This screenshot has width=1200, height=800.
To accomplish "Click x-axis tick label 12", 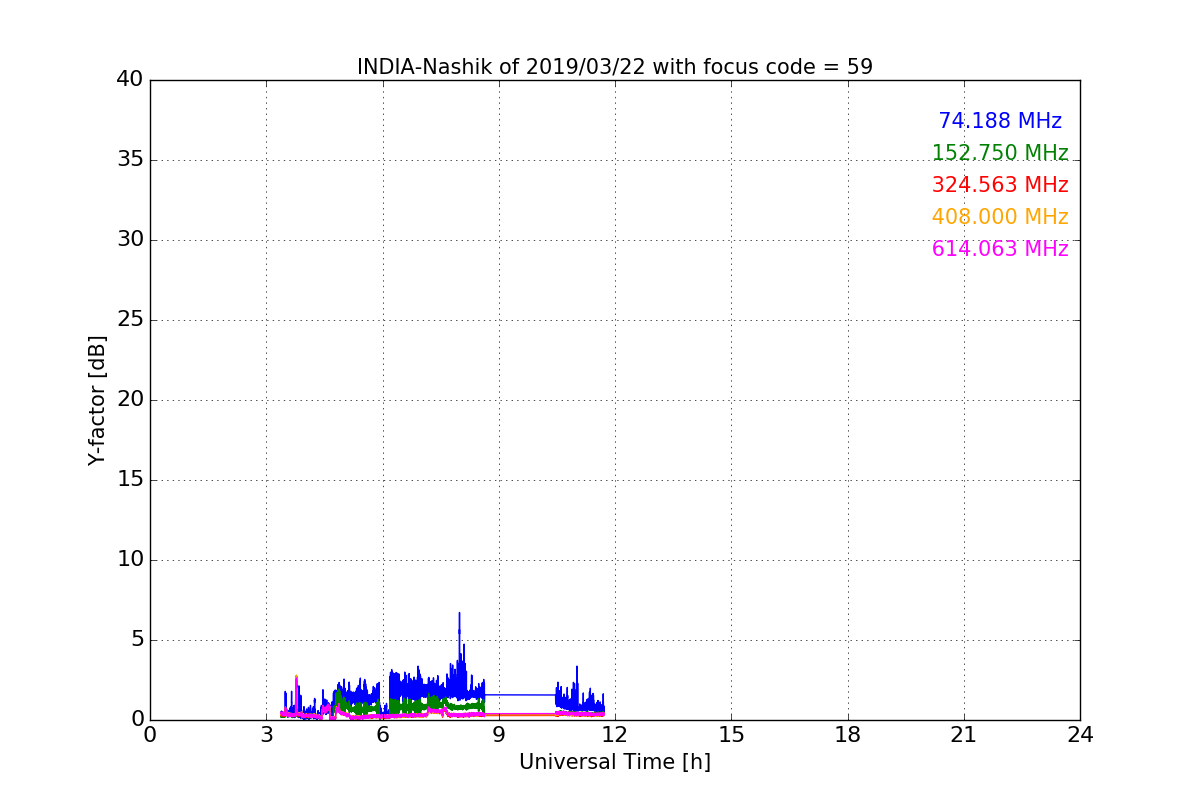I will coord(615,735).
